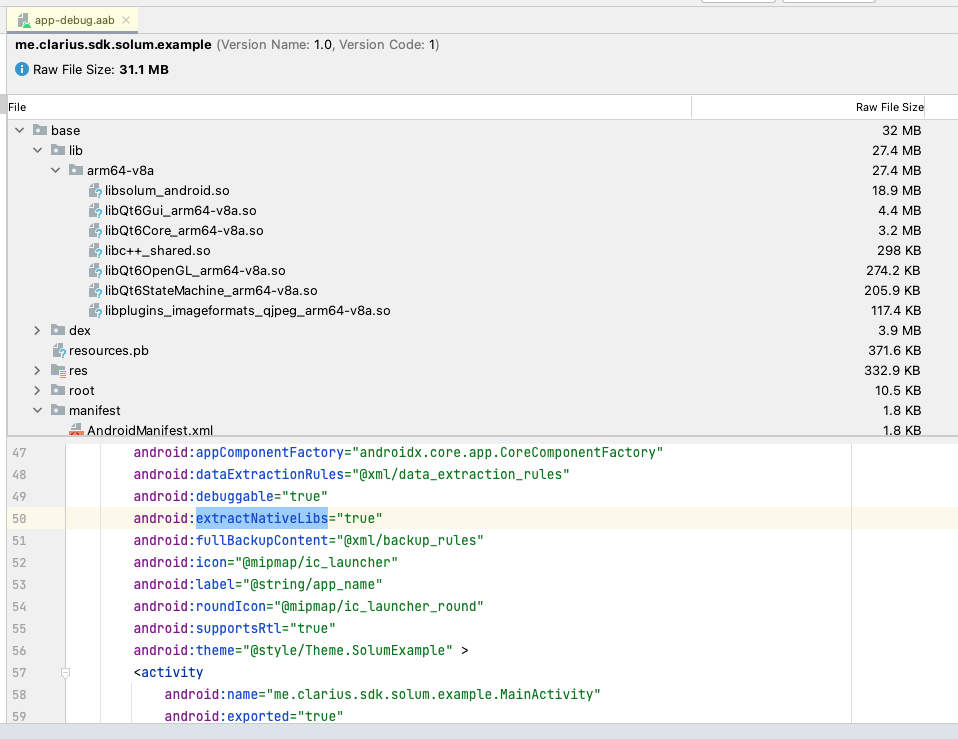Collapse the base tree node
958x739 pixels.
(18, 130)
